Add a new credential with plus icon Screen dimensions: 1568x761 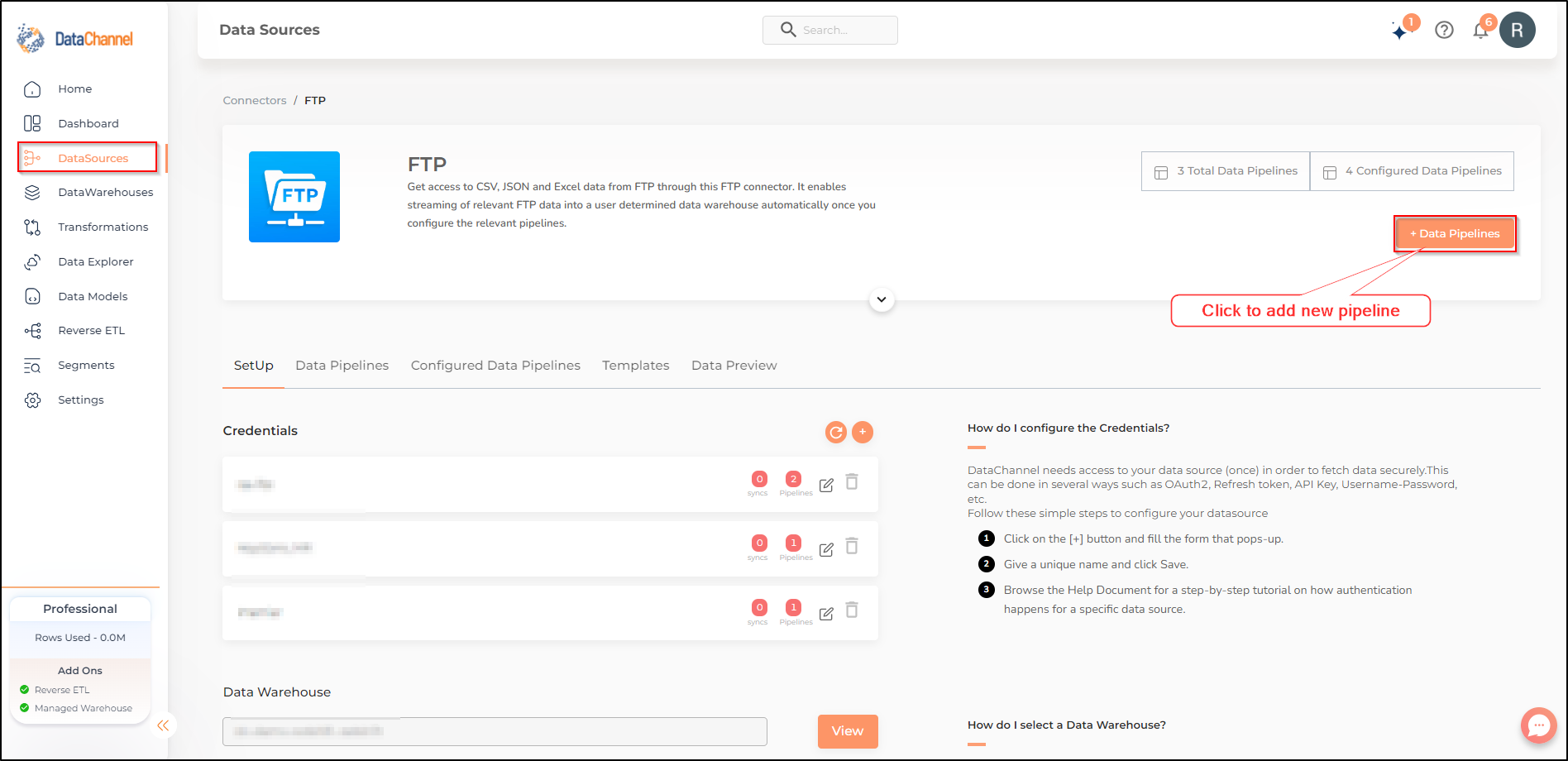863,432
